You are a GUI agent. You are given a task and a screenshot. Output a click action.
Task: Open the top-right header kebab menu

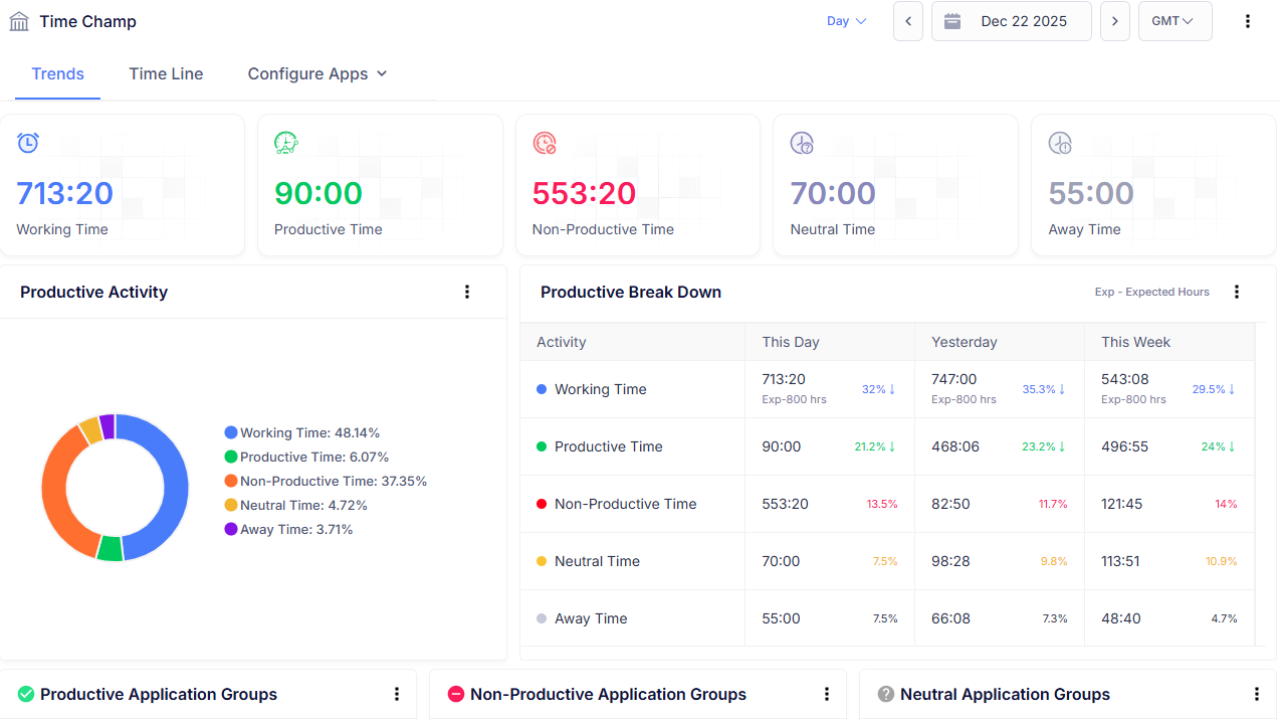(x=1247, y=21)
